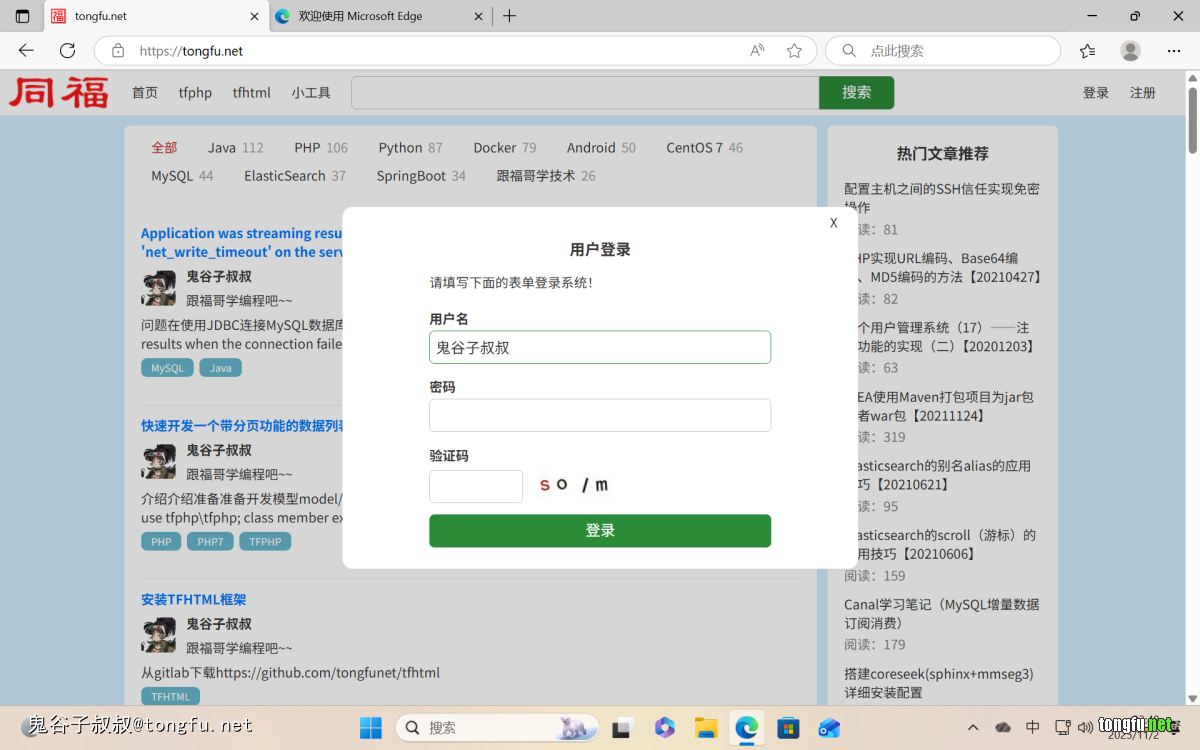Show hidden system tray icons chevron
The image size is (1200, 750).
click(x=973, y=727)
